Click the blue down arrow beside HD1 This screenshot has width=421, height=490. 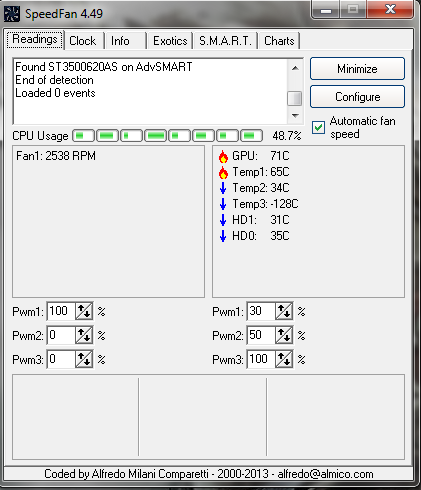coord(223,220)
